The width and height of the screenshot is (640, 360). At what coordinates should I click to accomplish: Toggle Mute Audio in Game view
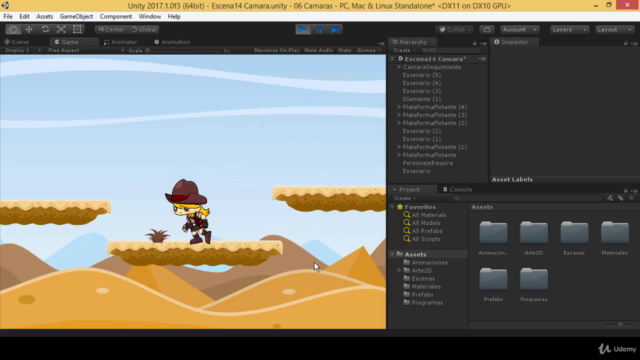[318, 50]
